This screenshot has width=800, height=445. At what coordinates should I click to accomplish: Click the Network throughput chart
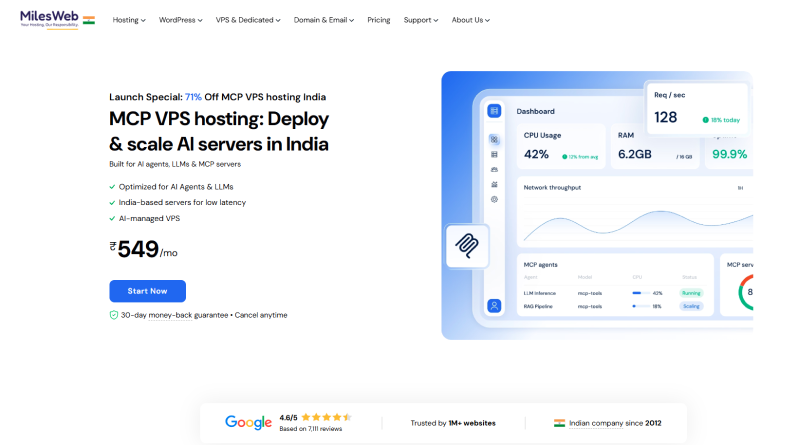[x=635, y=212]
